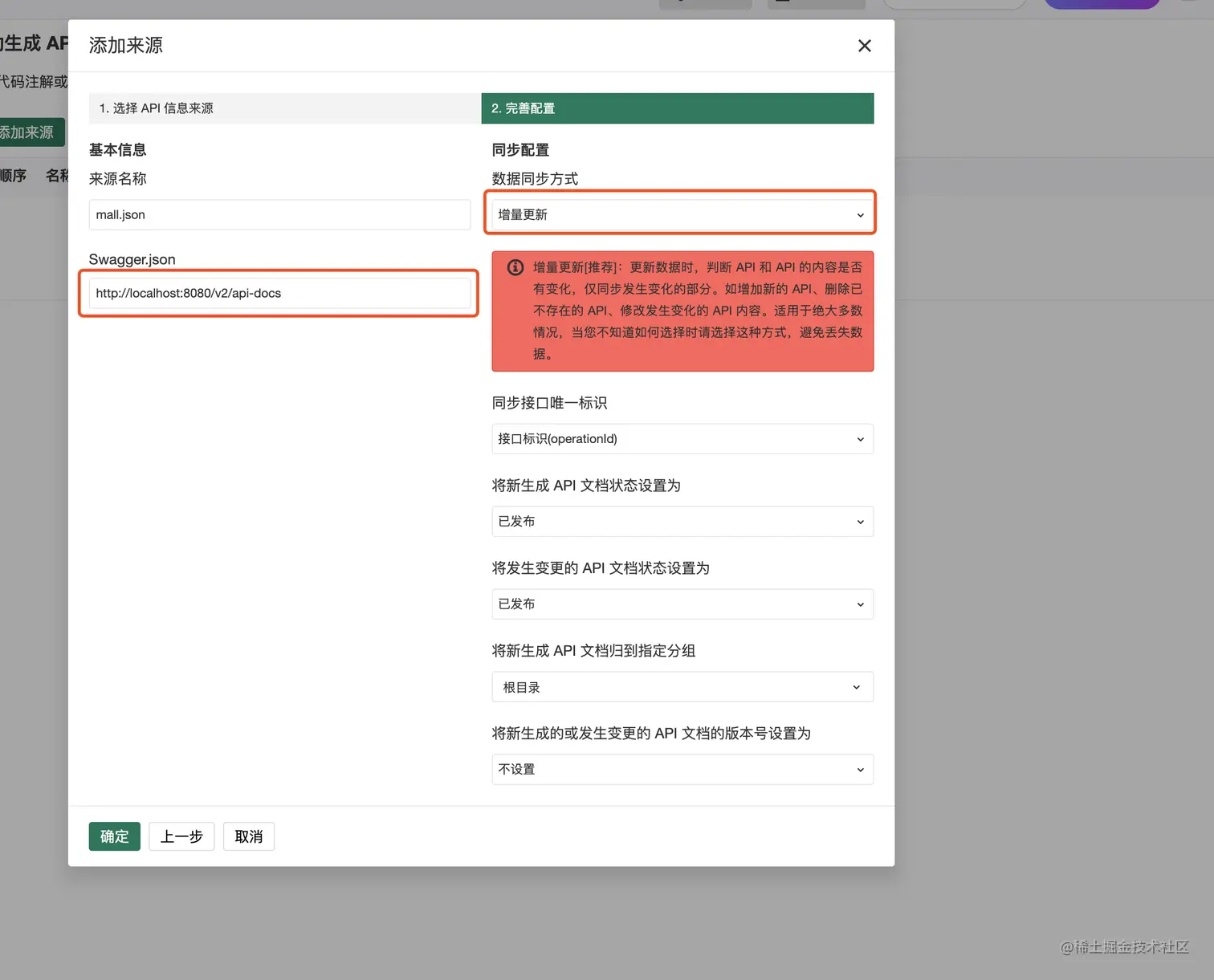Open the 将发生变更的 API 文档状态 dropdown
Screen dimensions: 1214x980
[682, 604]
